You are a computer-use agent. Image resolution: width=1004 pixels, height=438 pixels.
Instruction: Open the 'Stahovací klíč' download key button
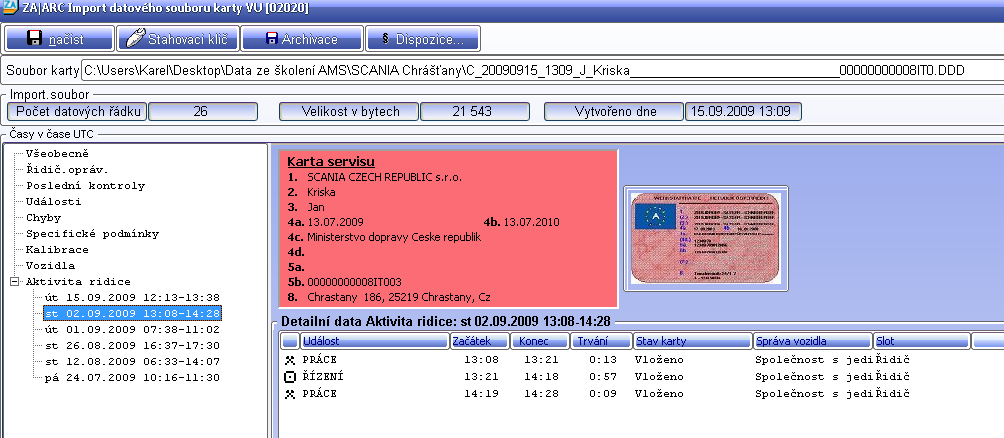177,39
